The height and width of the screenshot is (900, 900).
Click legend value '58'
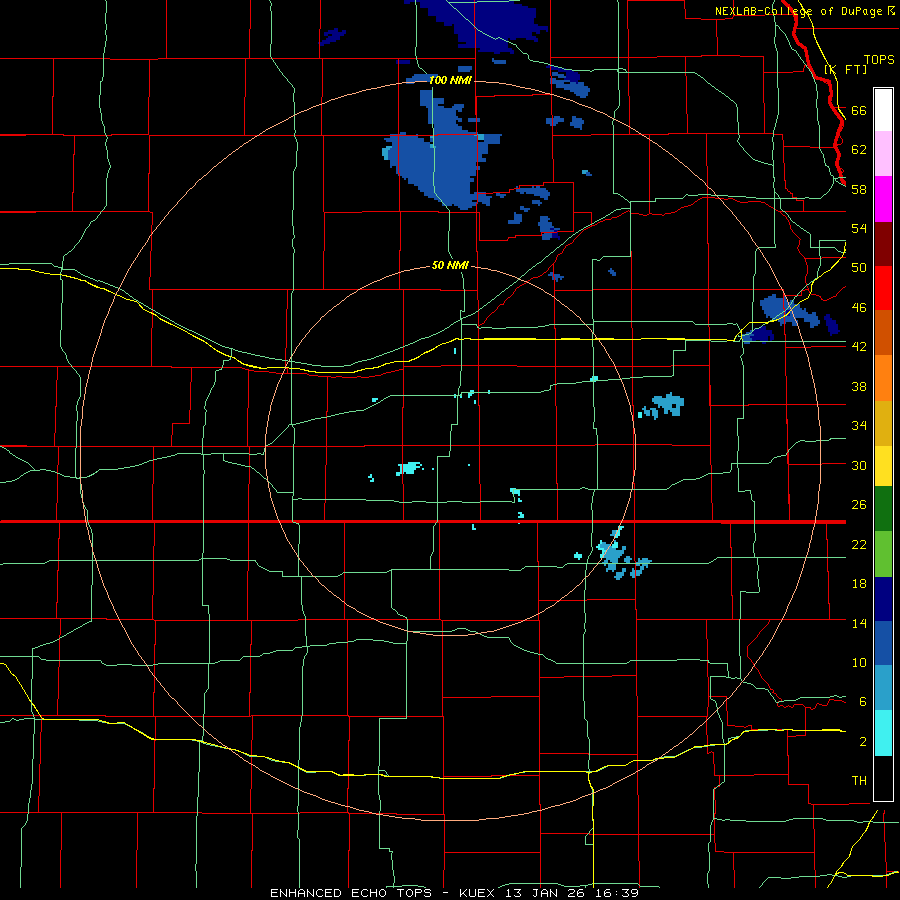859,189
